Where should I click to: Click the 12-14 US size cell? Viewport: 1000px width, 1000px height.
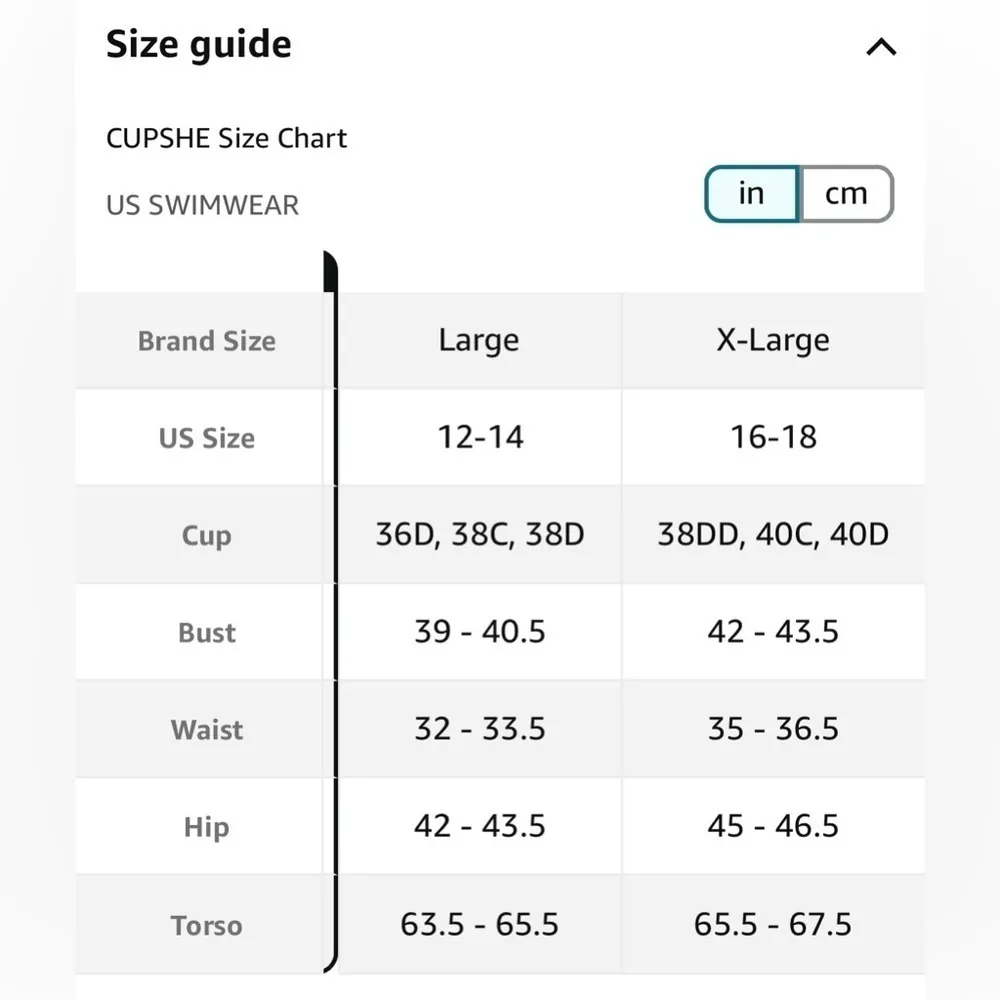tap(480, 437)
